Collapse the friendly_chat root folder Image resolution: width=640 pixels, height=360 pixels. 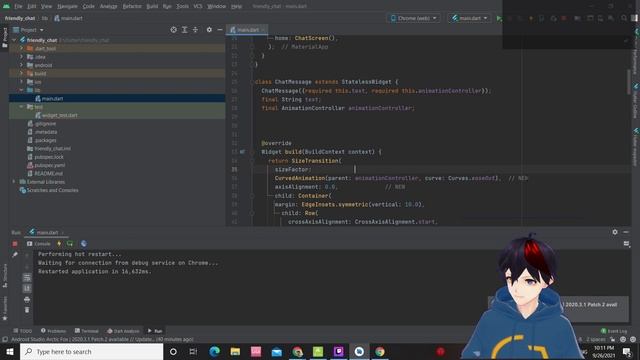[15, 40]
